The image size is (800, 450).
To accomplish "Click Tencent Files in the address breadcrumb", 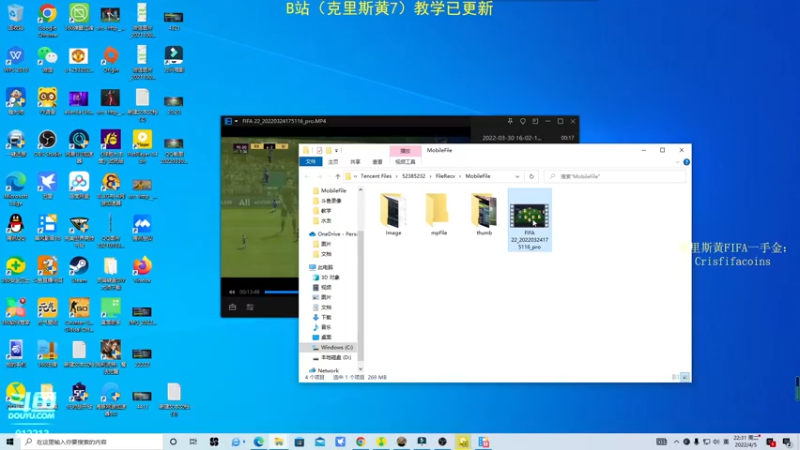I will click(x=376, y=176).
